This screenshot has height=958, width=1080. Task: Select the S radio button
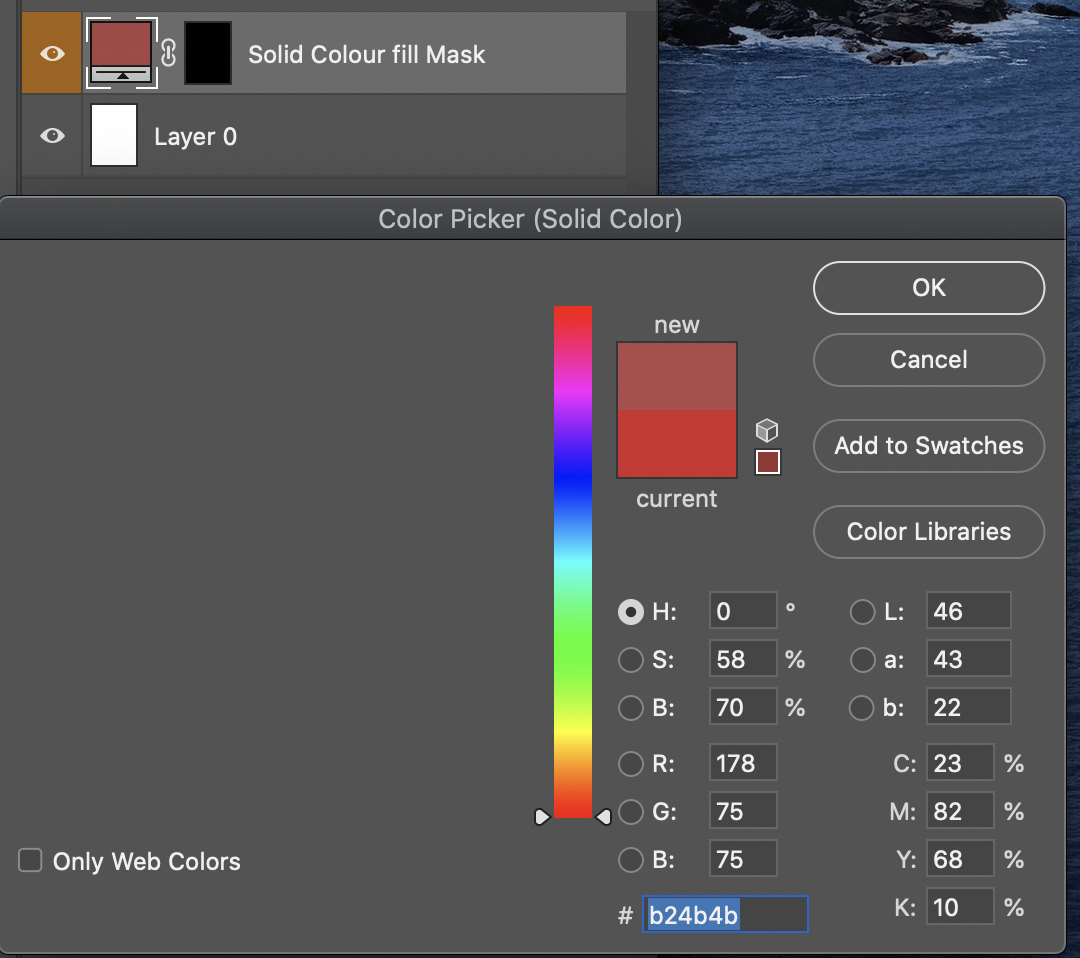point(630,660)
